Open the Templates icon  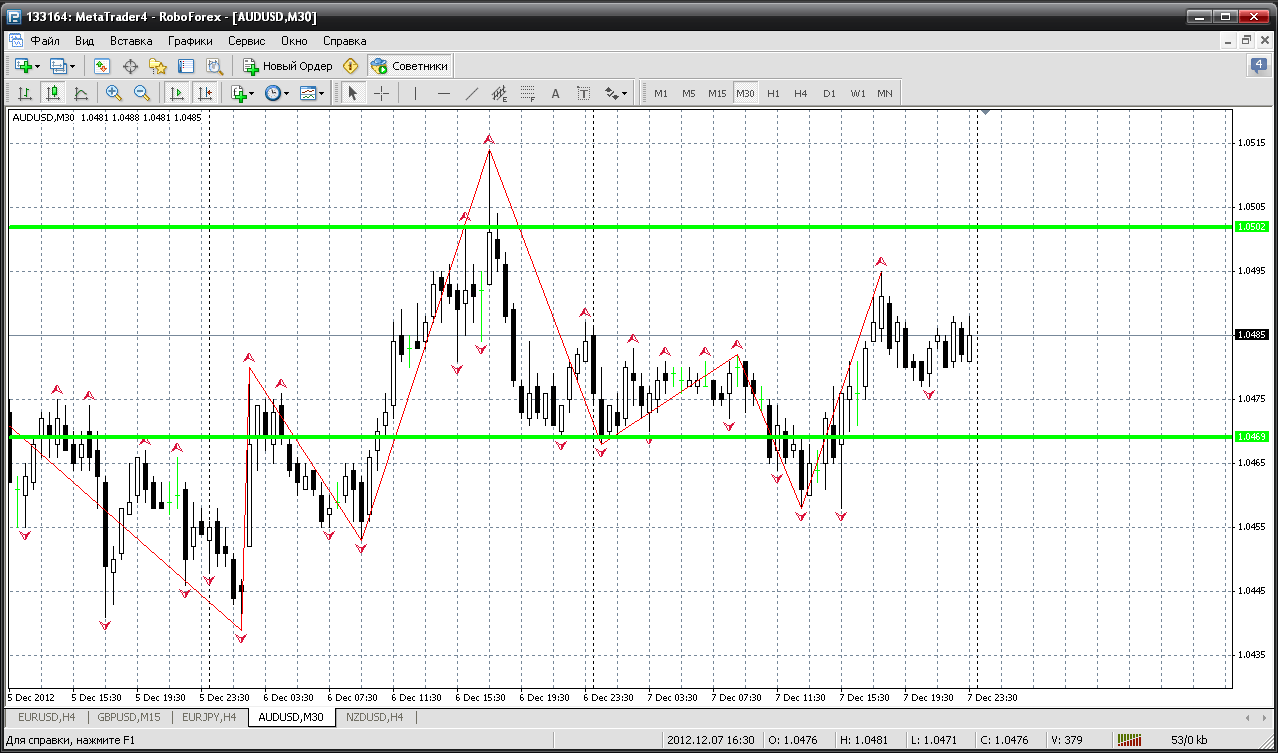click(308, 93)
